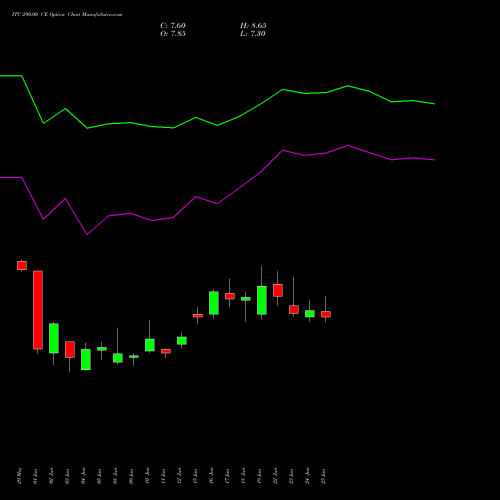
Task: Click the 16 Jun date label
Action: 212,476
